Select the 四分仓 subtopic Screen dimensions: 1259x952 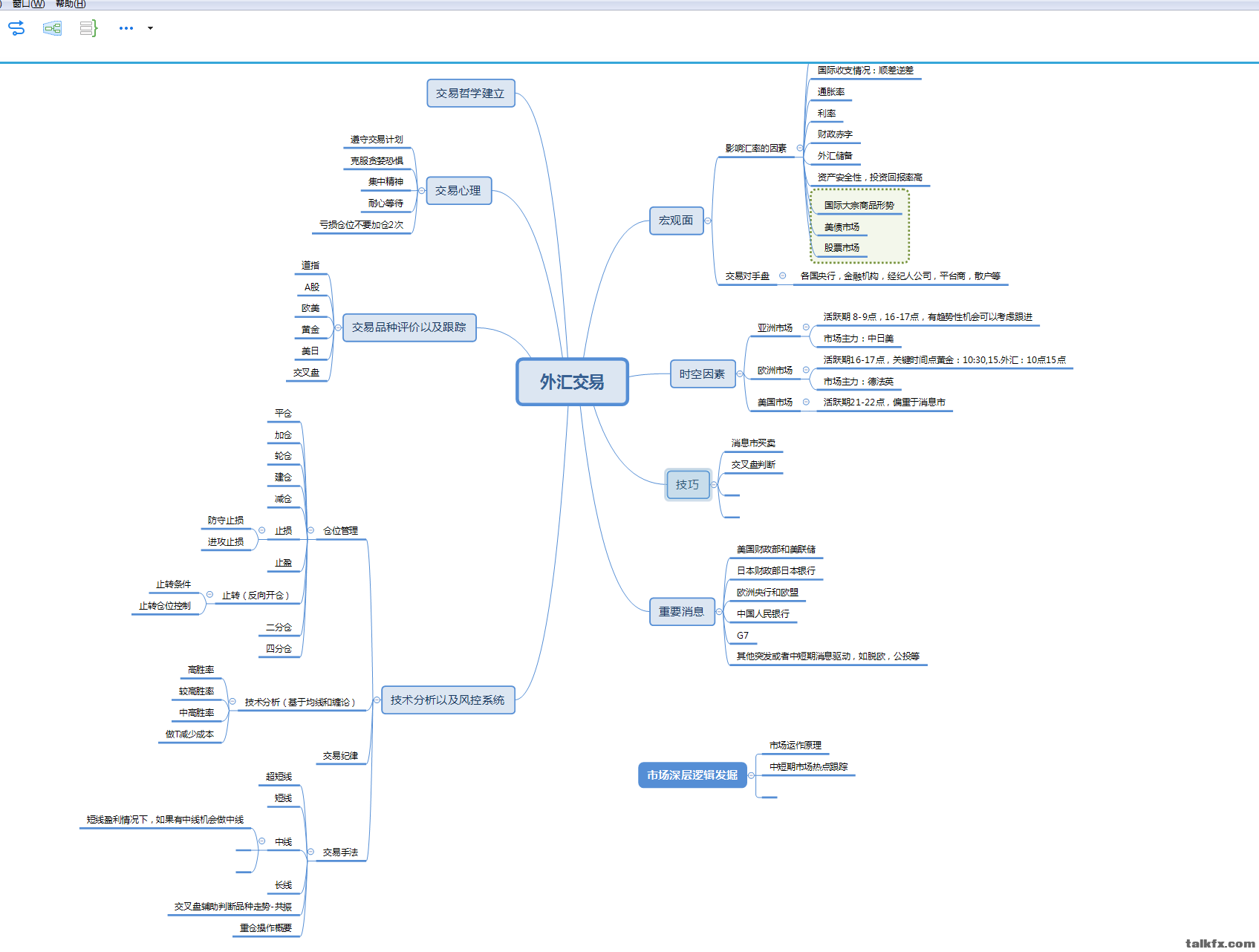[x=279, y=649]
